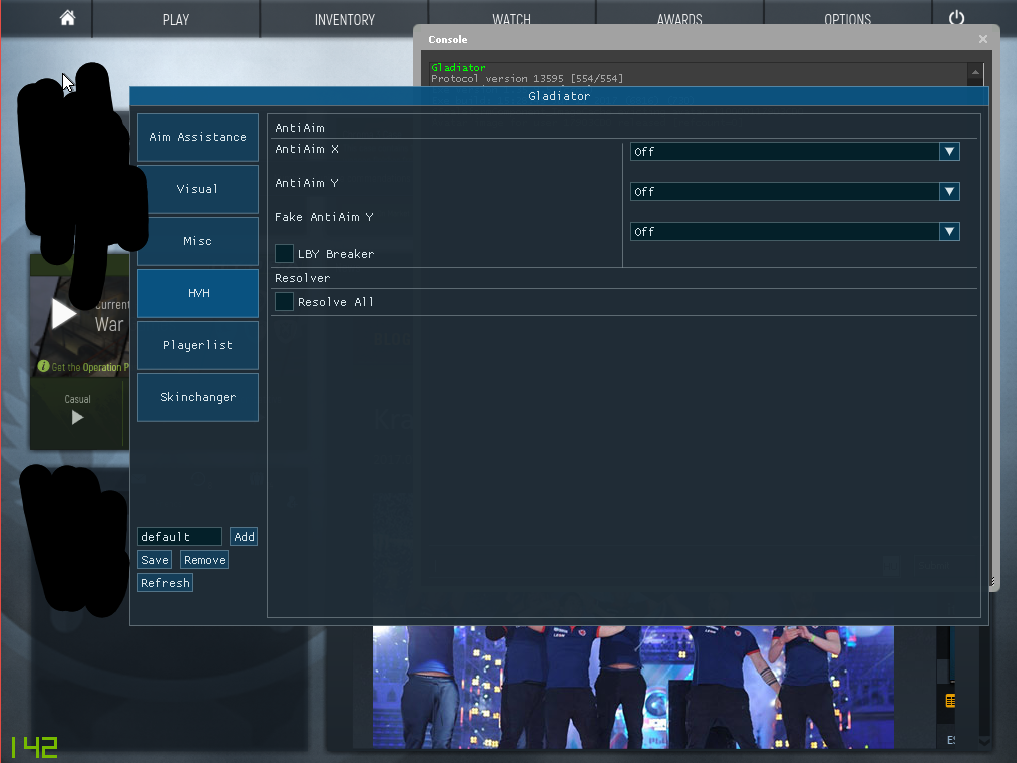Open the AntiAim Y dropdown

[x=794, y=192]
